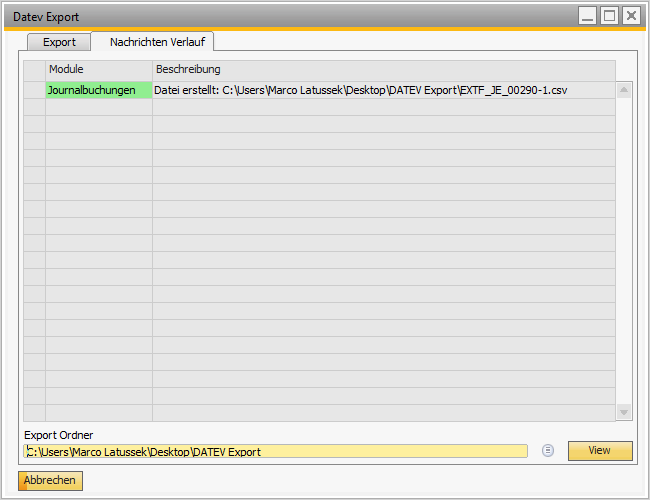Viewport: 650px width, 500px height.
Task: Click the scroll up arrow in message list
Action: (x=624, y=90)
